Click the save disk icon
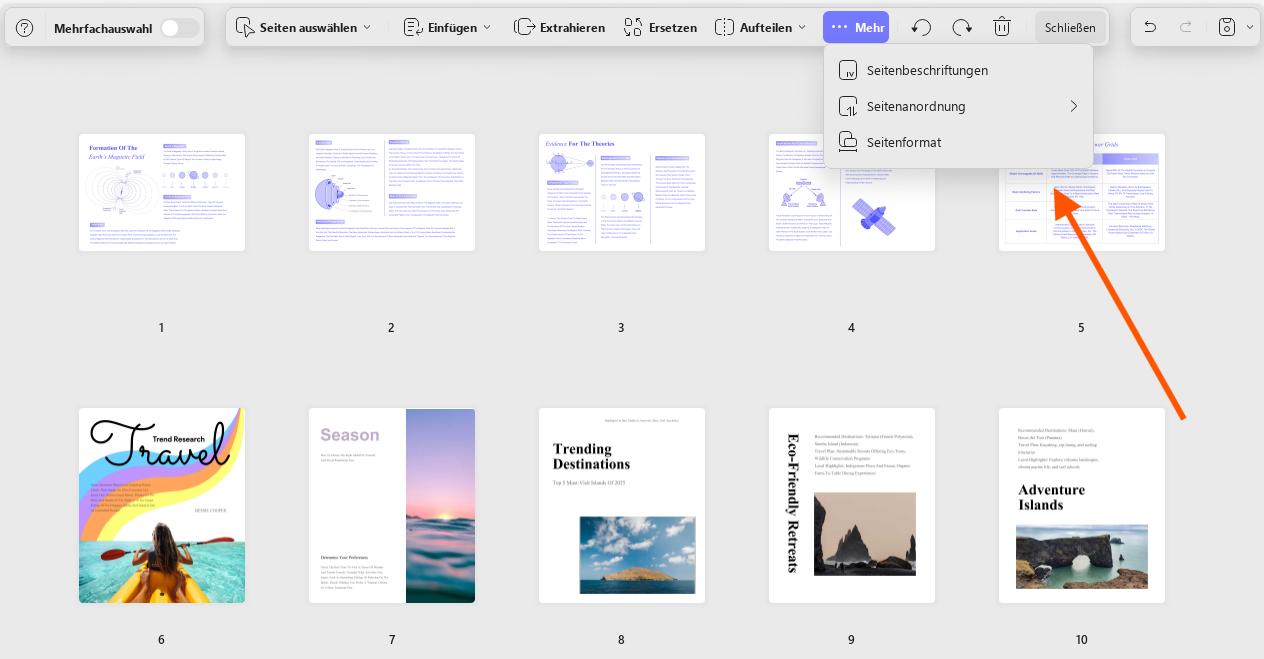The width and height of the screenshot is (1264, 659). coord(1227,27)
